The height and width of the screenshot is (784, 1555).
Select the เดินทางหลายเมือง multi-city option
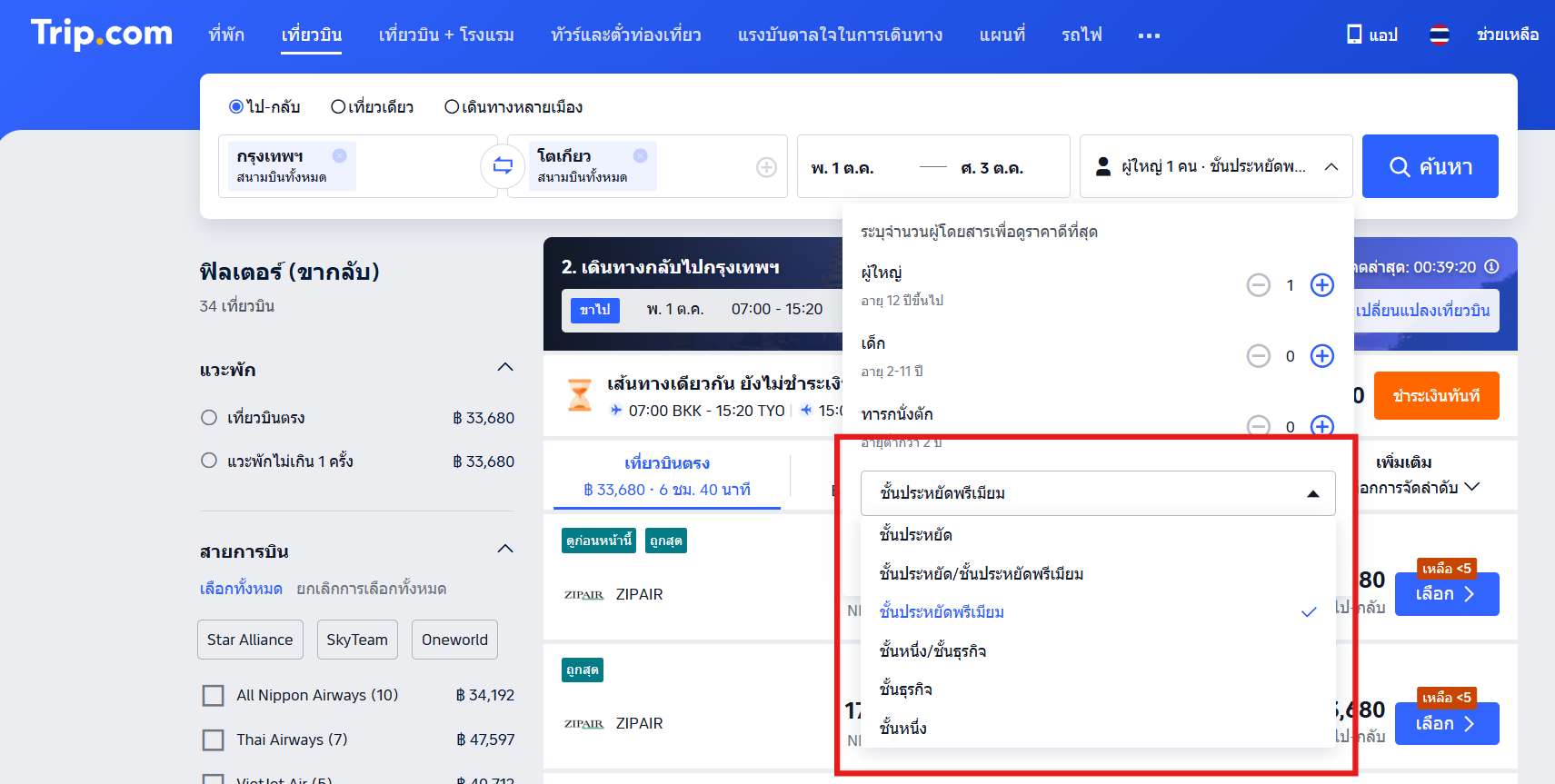(x=452, y=107)
